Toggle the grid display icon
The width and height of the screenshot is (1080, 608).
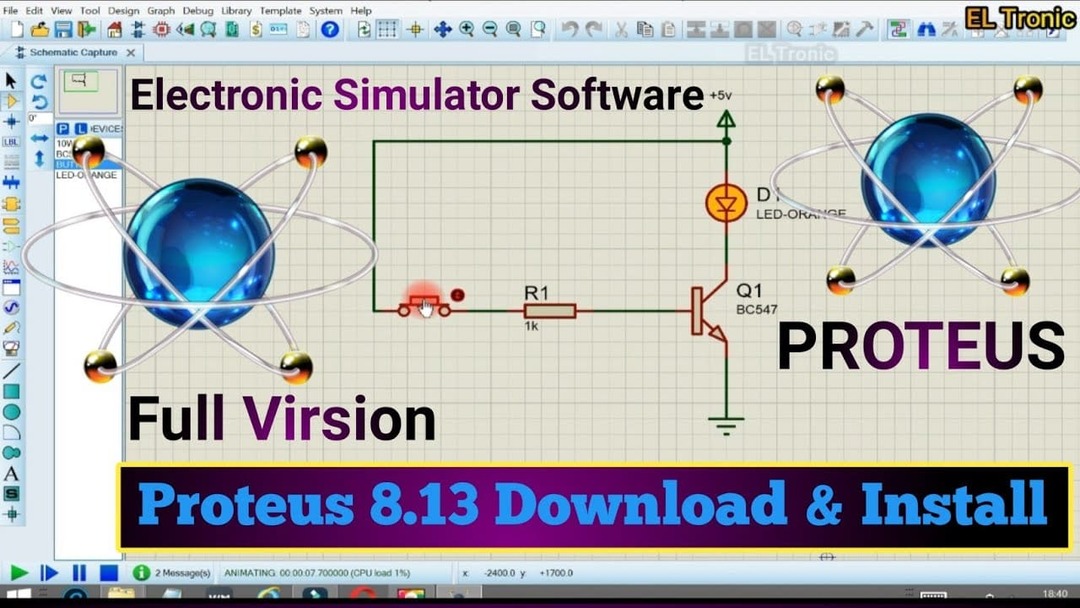point(387,30)
